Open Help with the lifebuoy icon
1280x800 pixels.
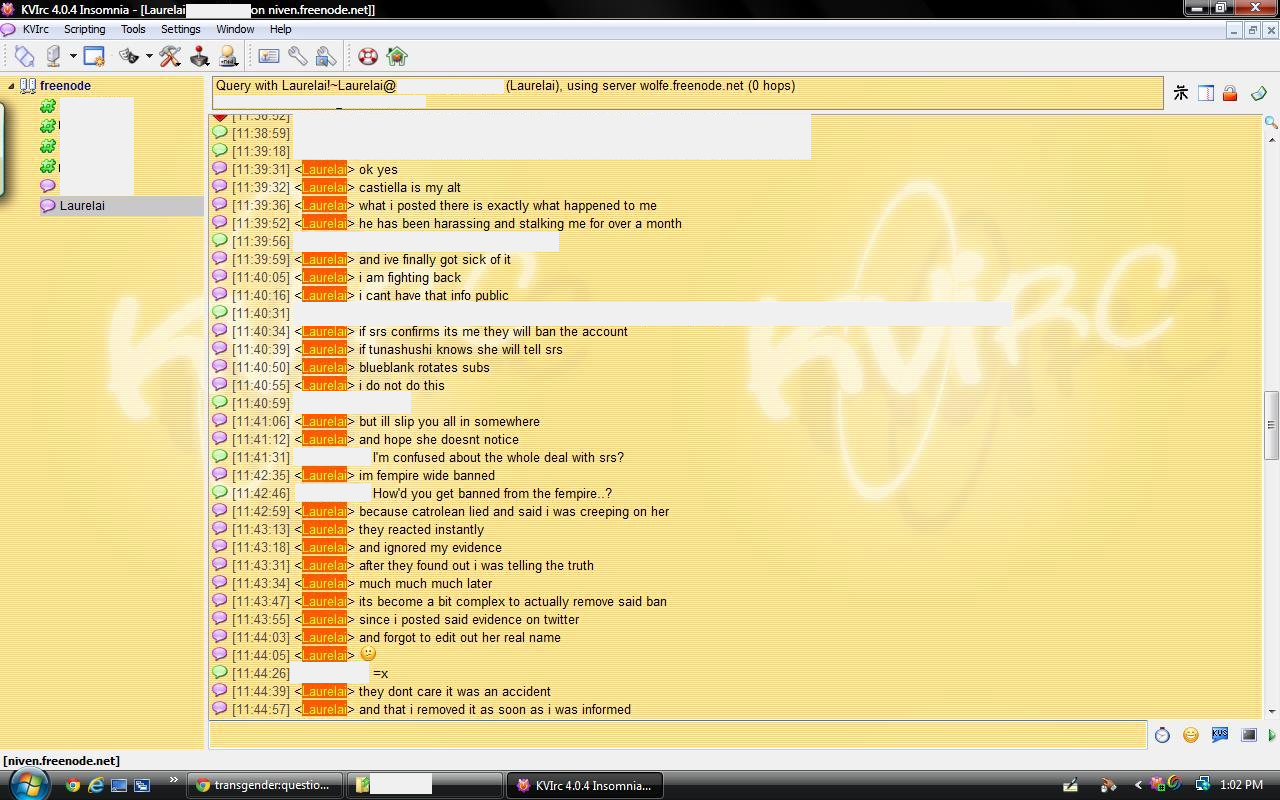tap(369, 55)
